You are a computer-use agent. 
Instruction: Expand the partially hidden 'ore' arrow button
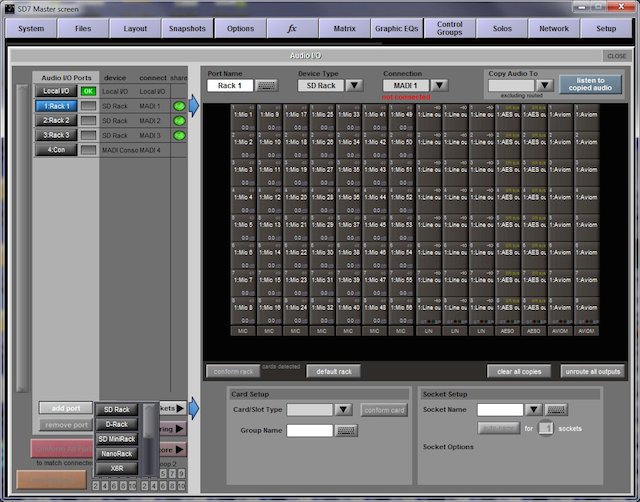click(173, 450)
